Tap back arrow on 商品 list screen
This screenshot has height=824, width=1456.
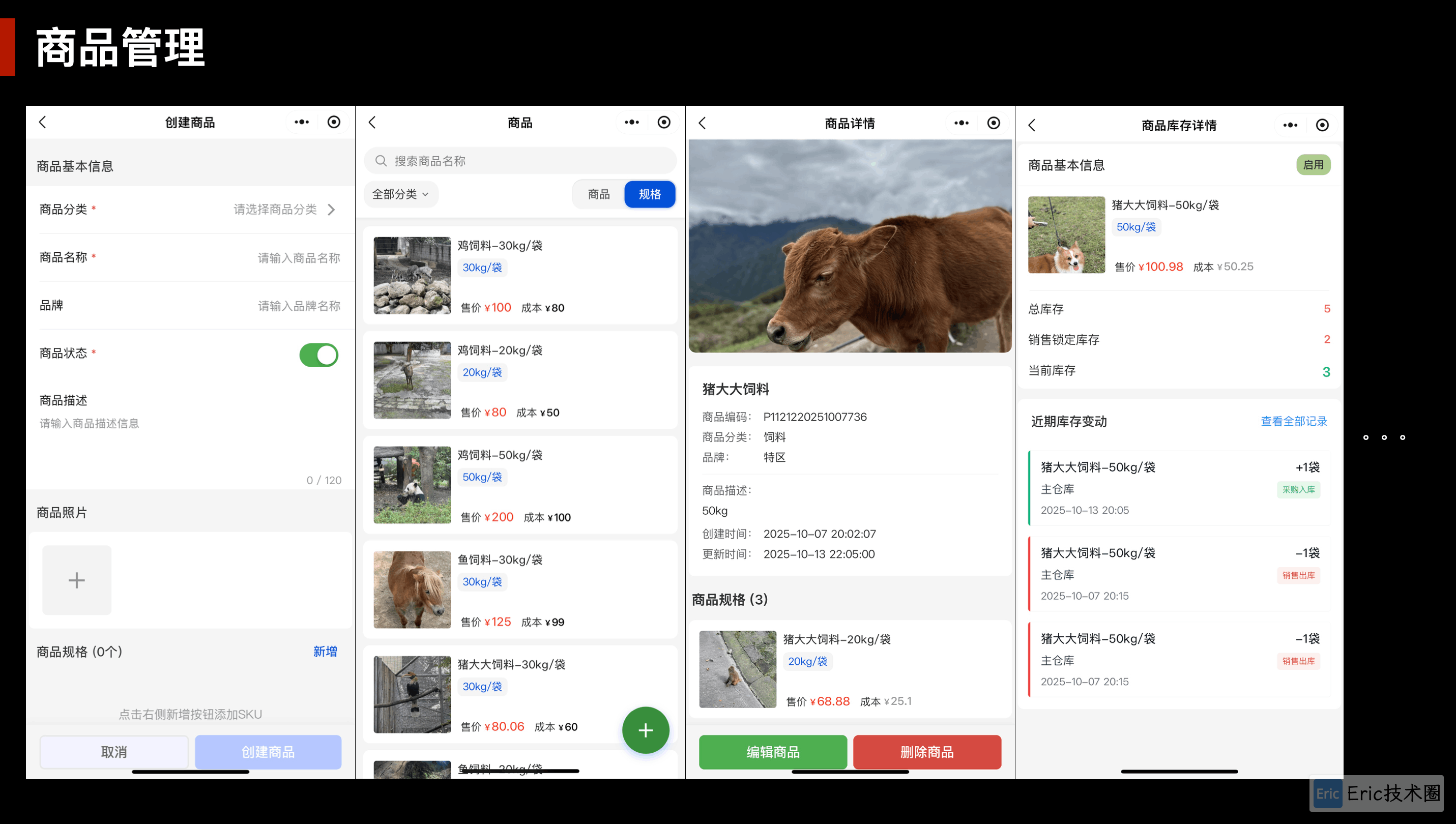[x=372, y=122]
